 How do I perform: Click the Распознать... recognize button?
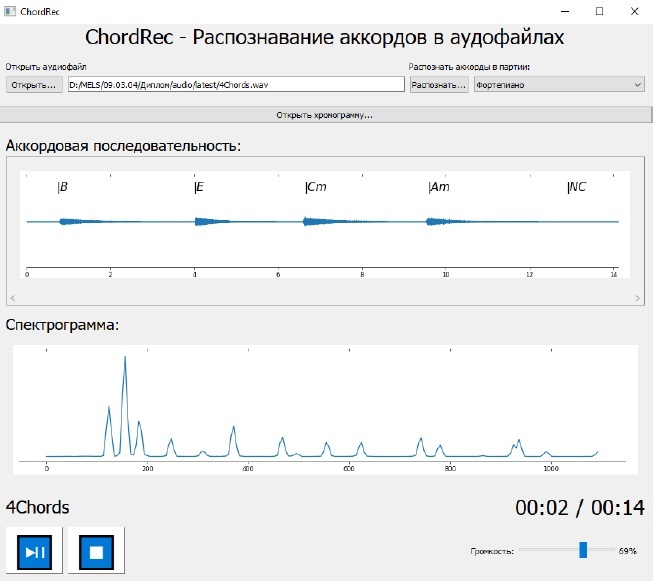coord(439,85)
